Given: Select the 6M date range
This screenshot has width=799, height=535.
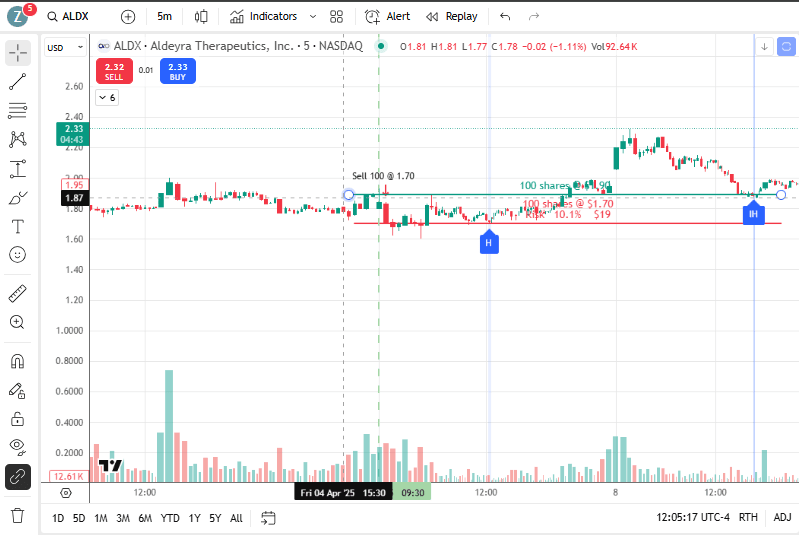Looking at the screenshot, I should pyautogui.click(x=145, y=518).
